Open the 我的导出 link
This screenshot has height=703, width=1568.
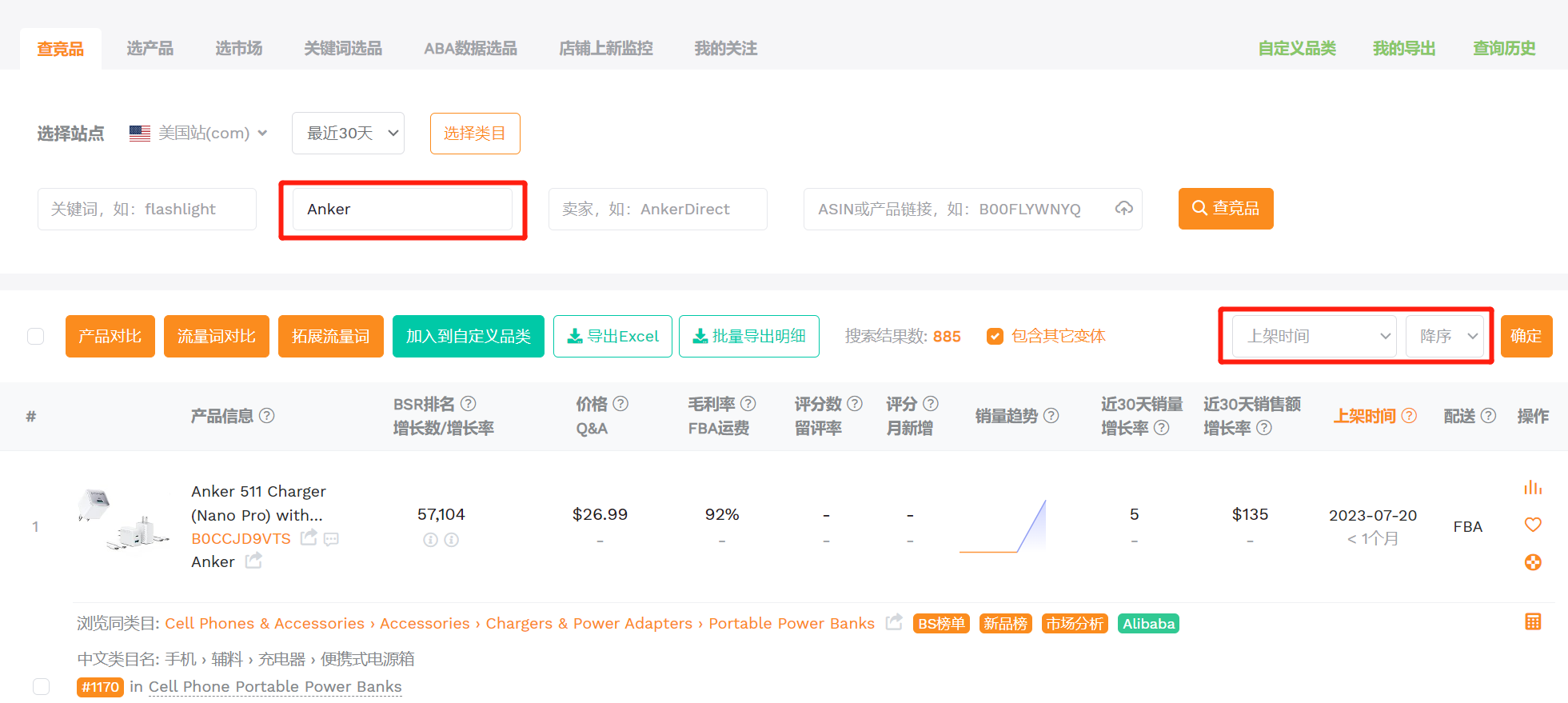coord(1404,49)
